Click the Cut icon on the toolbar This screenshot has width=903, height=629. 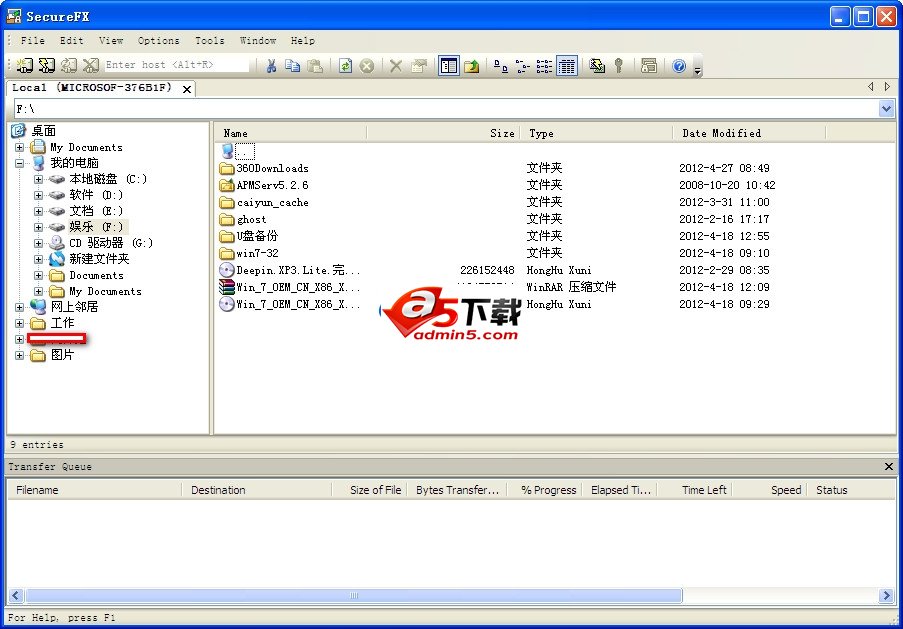coord(270,65)
